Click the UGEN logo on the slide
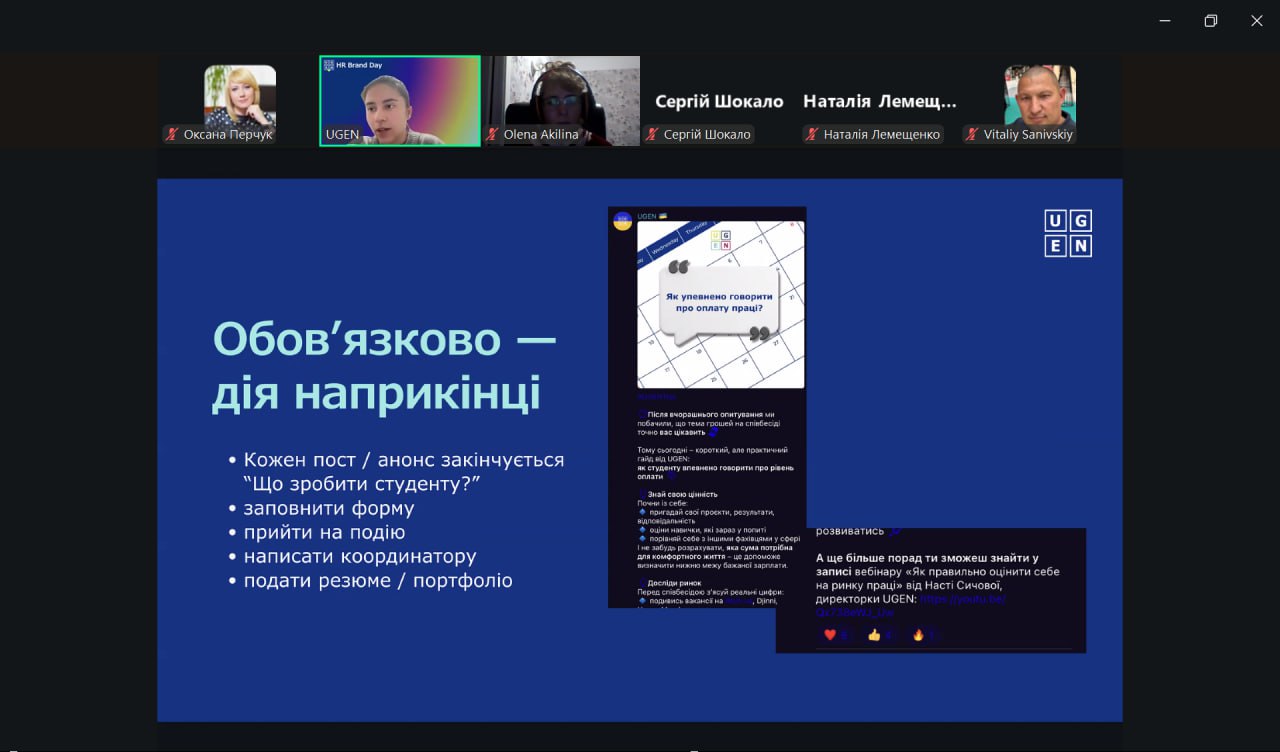The width and height of the screenshot is (1280, 752). pos(1067,233)
